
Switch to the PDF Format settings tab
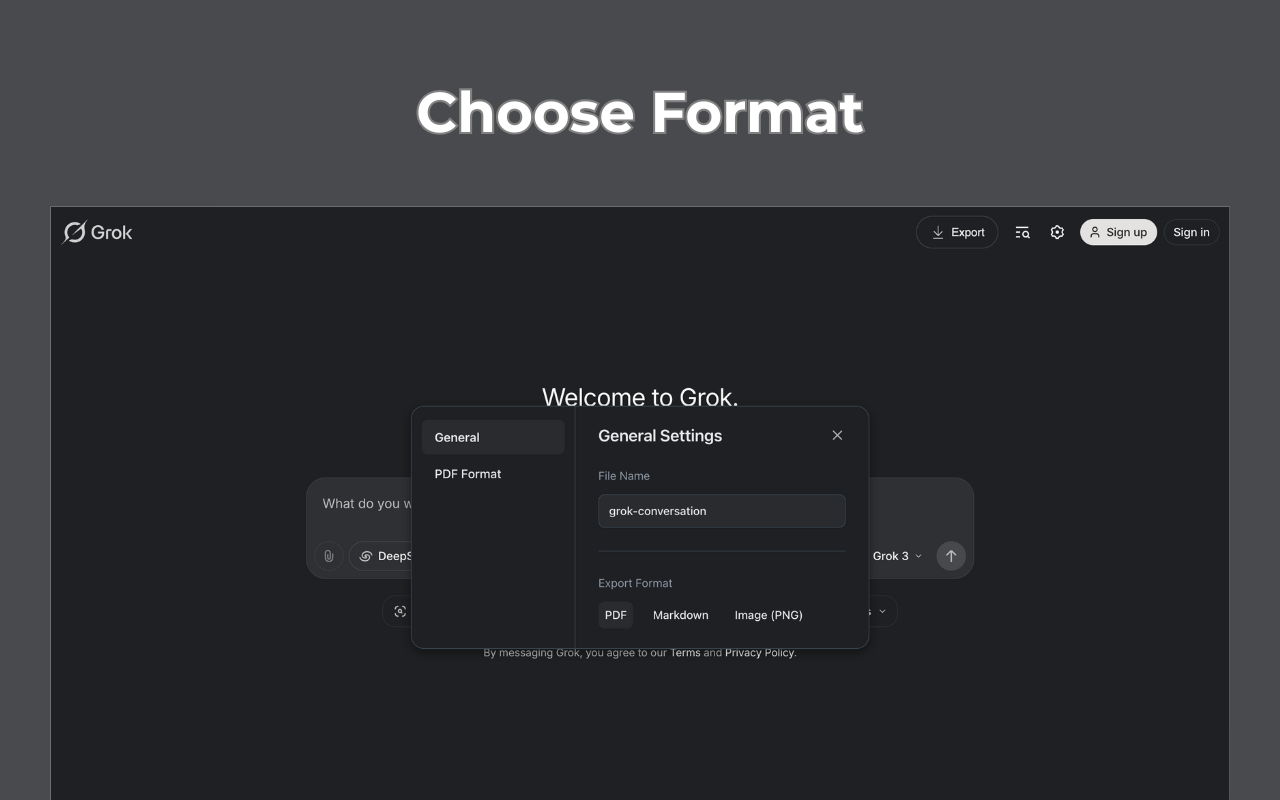tap(467, 473)
